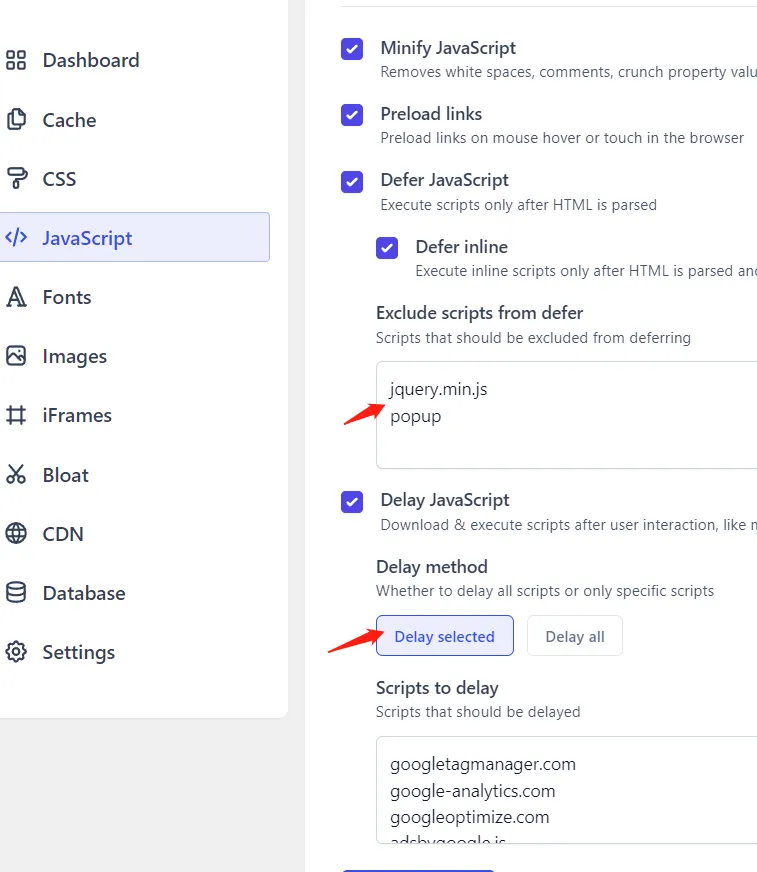Uncheck the Minify JavaScript checkbox
Image resolution: width=757 pixels, height=872 pixels.
click(x=352, y=49)
